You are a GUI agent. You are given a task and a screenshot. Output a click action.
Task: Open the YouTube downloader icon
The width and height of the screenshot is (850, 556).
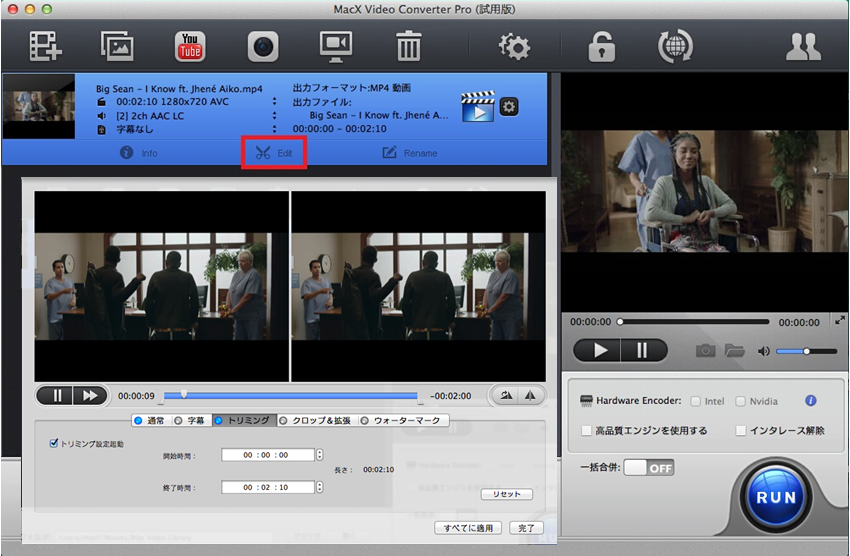[190, 46]
